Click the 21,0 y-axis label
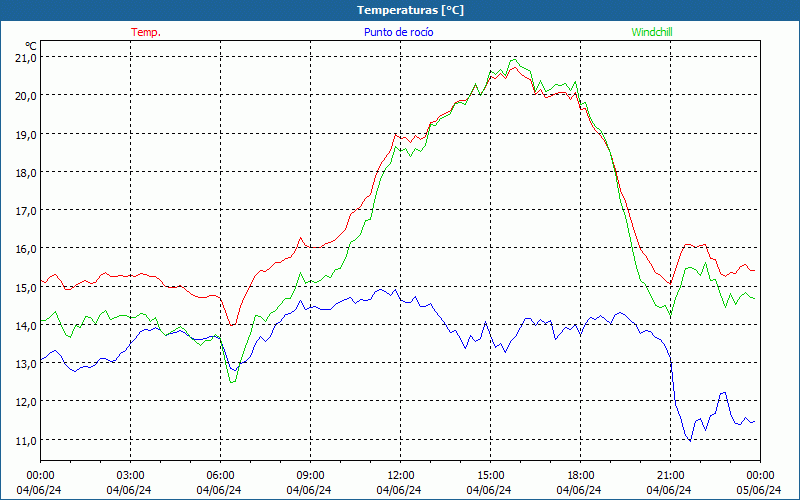The height and width of the screenshot is (500, 800). [x=26, y=58]
